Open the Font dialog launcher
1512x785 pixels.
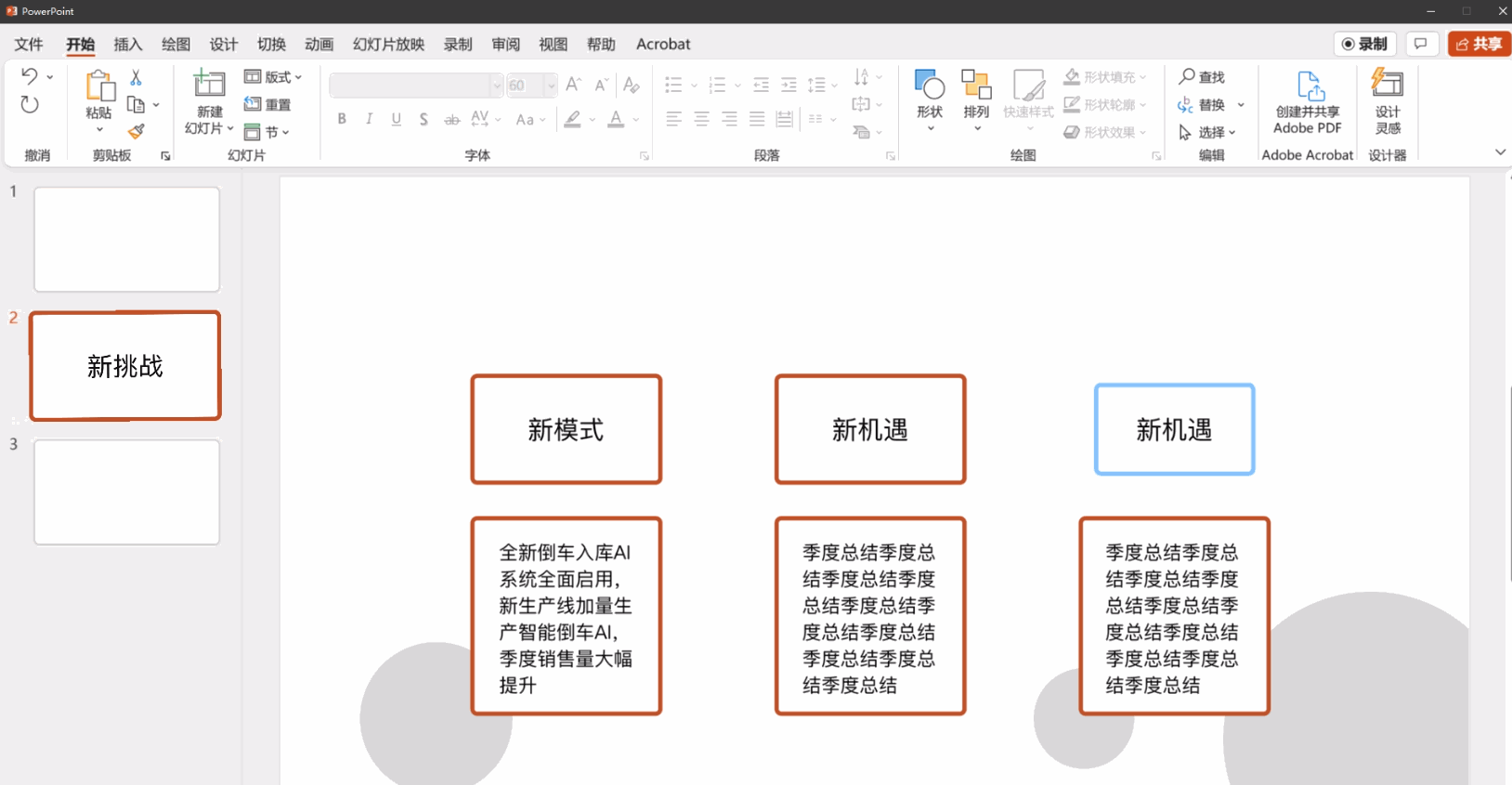[644, 156]
